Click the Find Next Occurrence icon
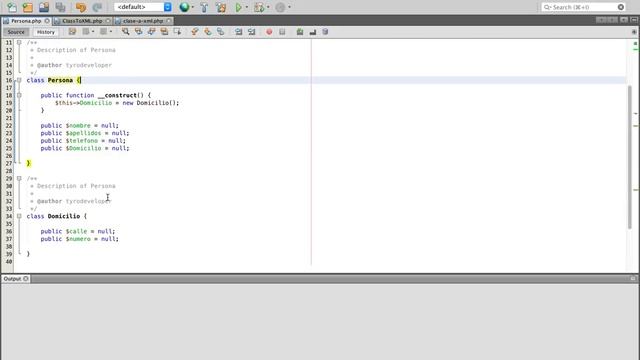This screenshot has height=360, width=640. tap(151, 32)
